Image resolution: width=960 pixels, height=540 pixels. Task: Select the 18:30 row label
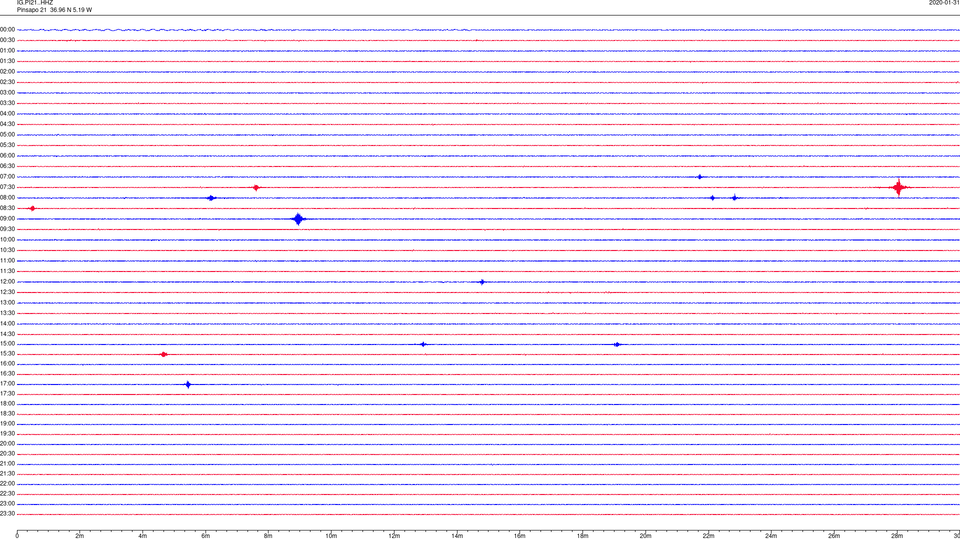(x=7, y=414)
